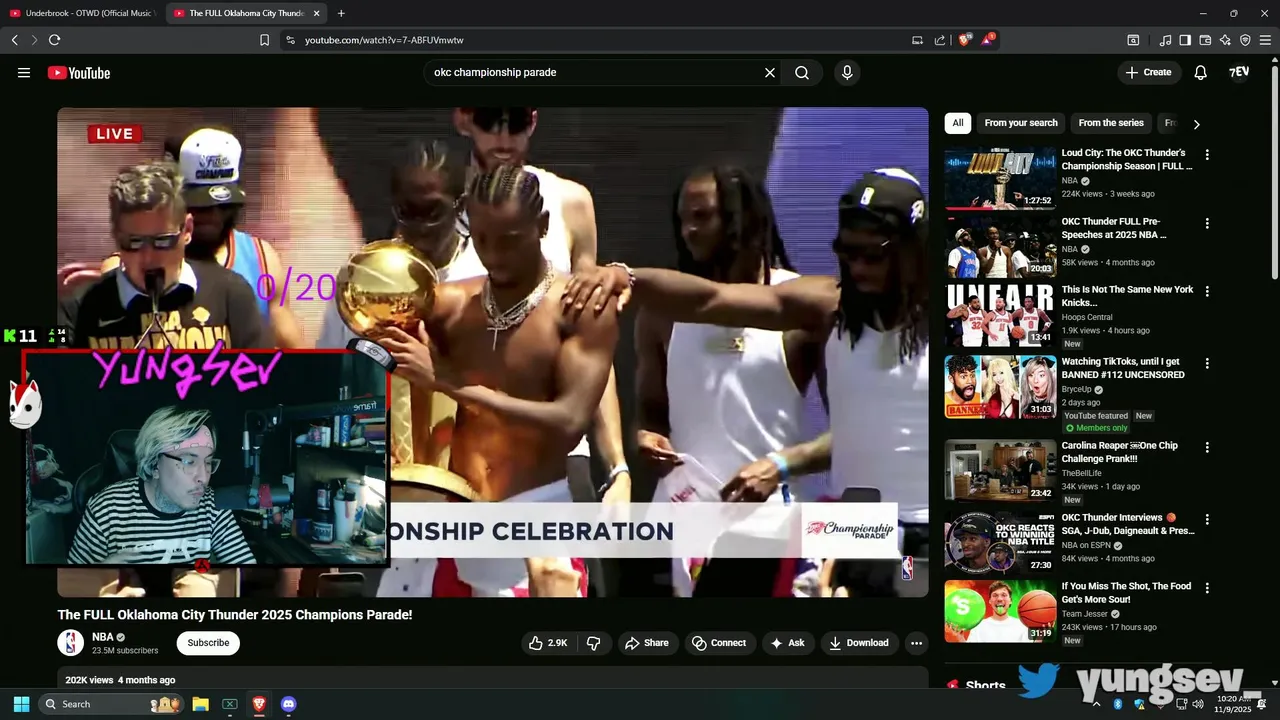Open options for Loud City video
The width and height of the screenshot is (1280, 720).
(1207, 155)
